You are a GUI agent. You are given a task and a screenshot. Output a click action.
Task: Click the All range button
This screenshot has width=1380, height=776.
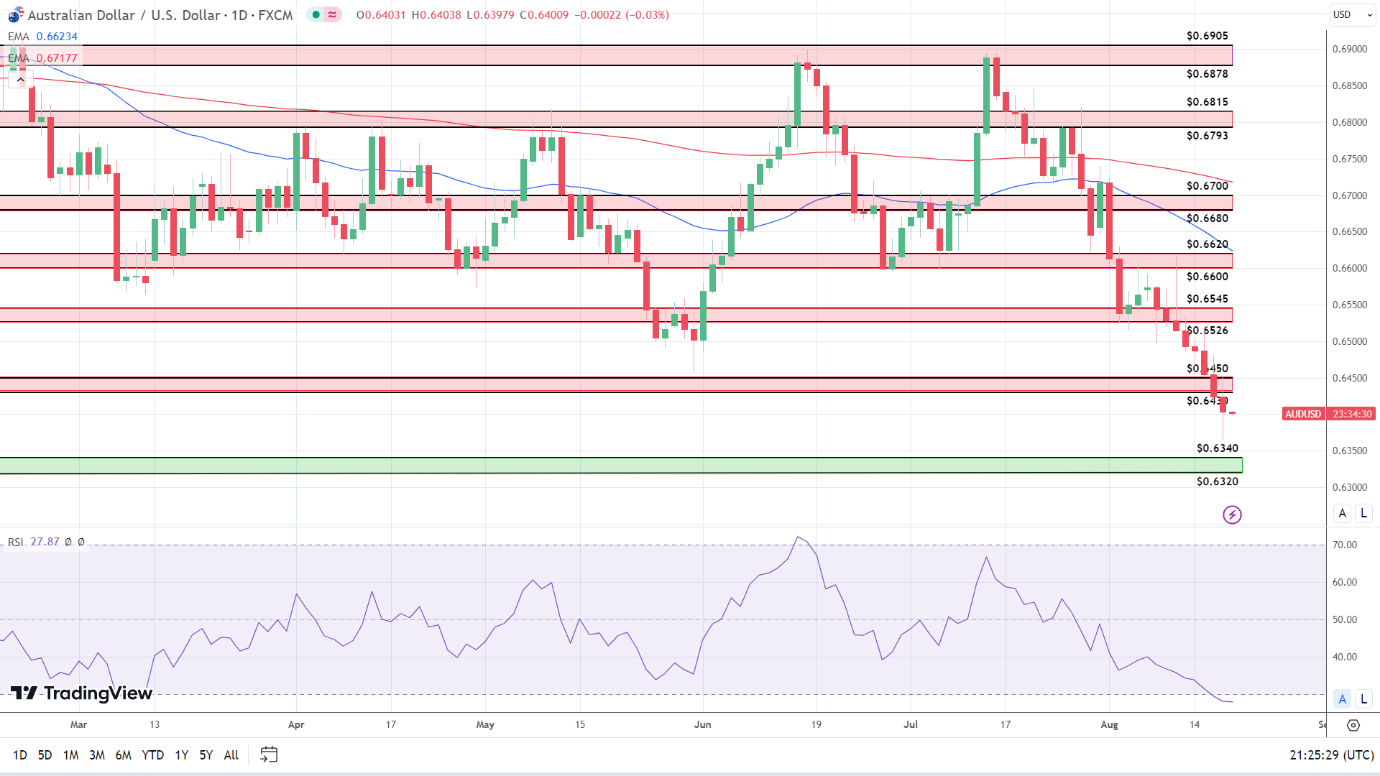click(231, 756)
